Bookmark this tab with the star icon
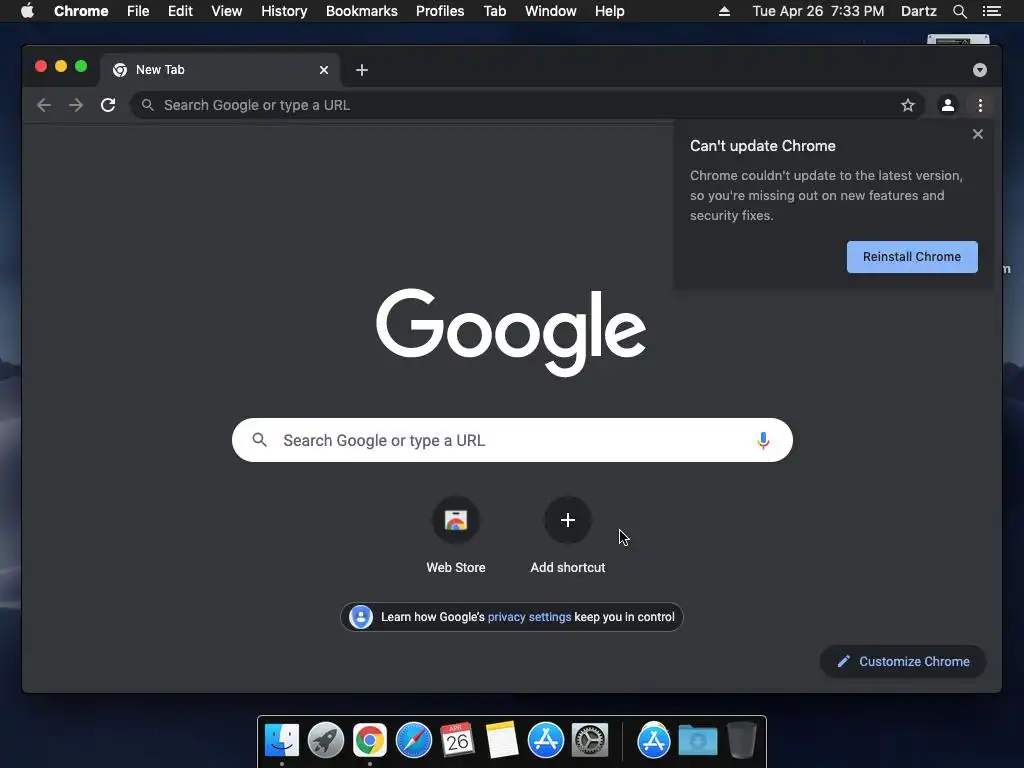1024x768 pixels. (x=908, y=105)
